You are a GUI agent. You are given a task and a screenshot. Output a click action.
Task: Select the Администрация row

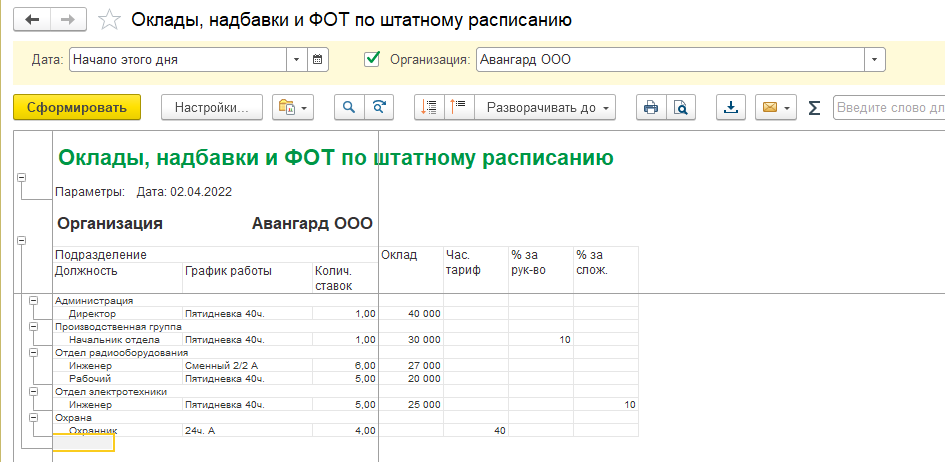(x=215, y=301)
